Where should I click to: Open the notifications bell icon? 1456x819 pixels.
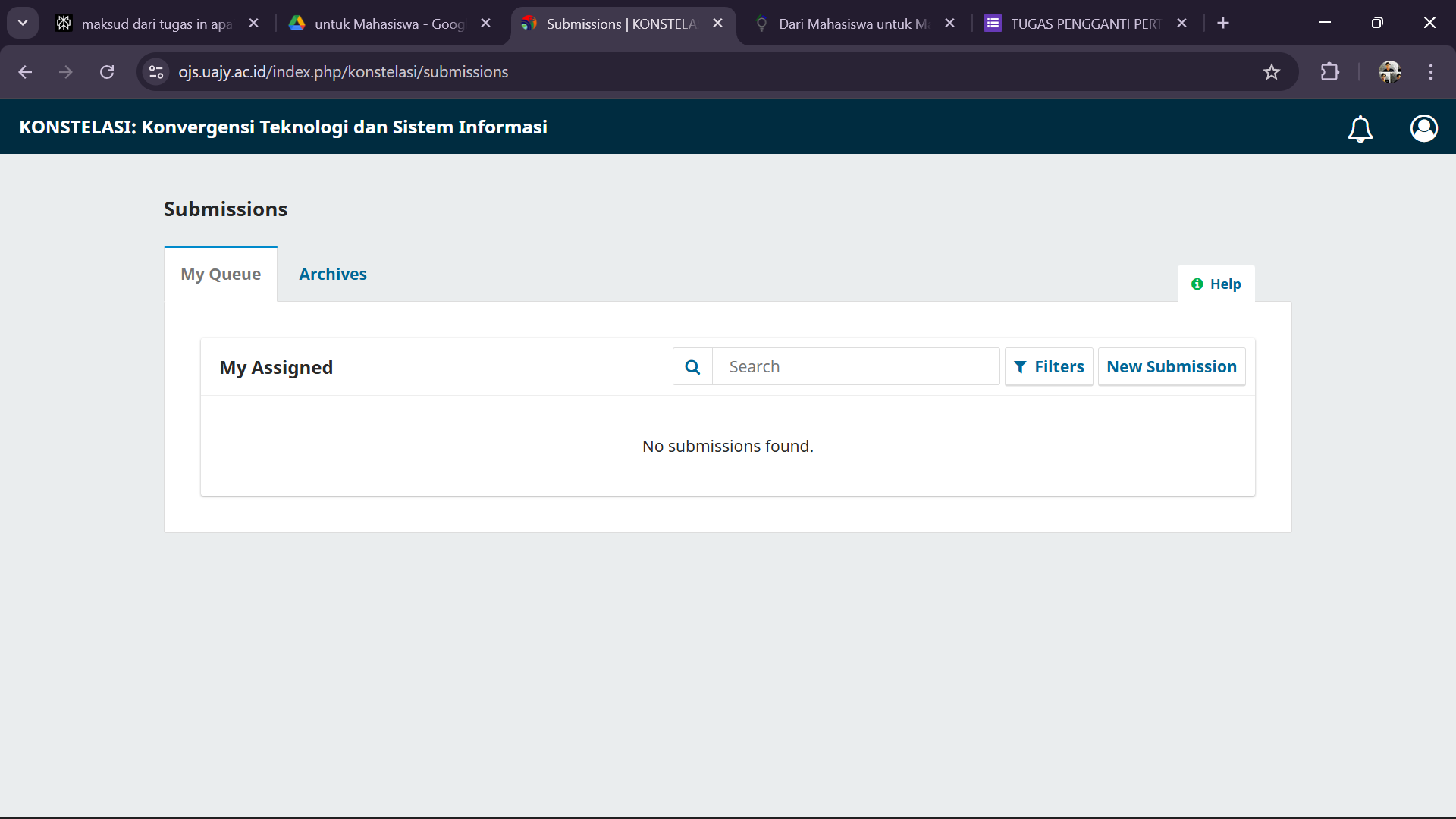pos(1360,128)
